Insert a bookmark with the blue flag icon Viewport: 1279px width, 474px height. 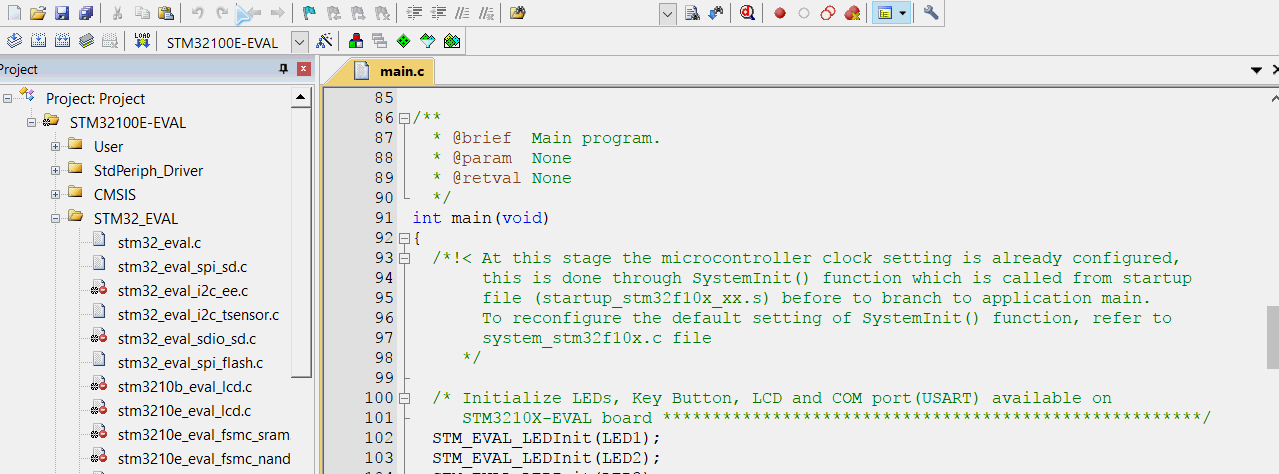tap(309, 13)
